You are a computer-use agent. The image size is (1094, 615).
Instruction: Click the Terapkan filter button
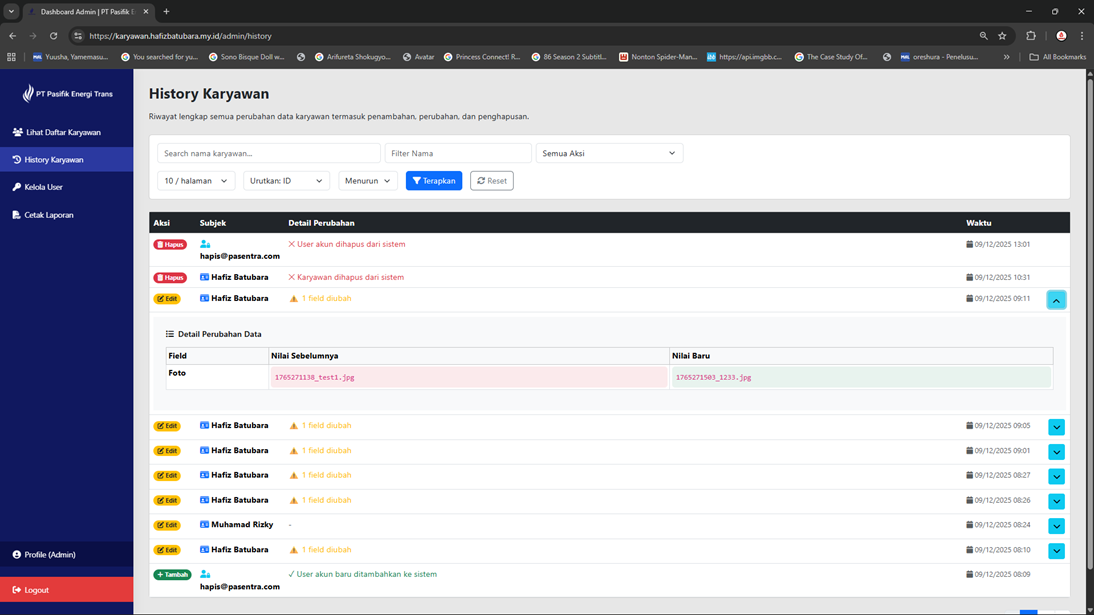434,181
